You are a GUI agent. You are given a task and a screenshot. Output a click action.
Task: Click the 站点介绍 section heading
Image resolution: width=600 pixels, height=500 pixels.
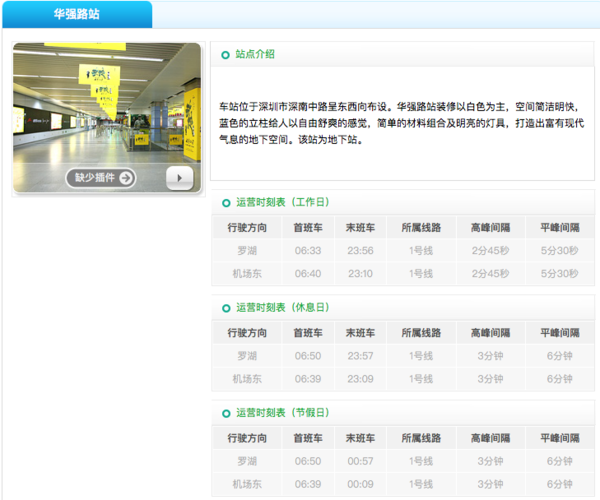pos(255,54)
